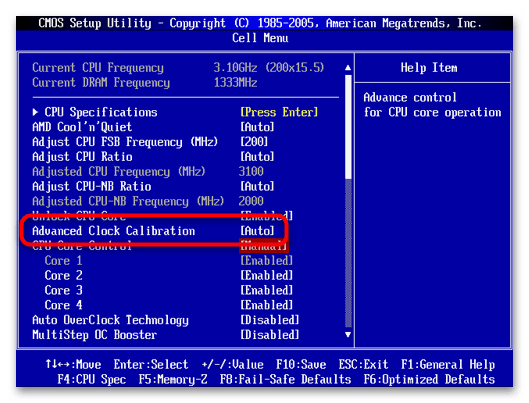Viewport: 529px width, 403px height.
Task: Click the 1333MHz DRAM value
Action: tap(235, 82)
